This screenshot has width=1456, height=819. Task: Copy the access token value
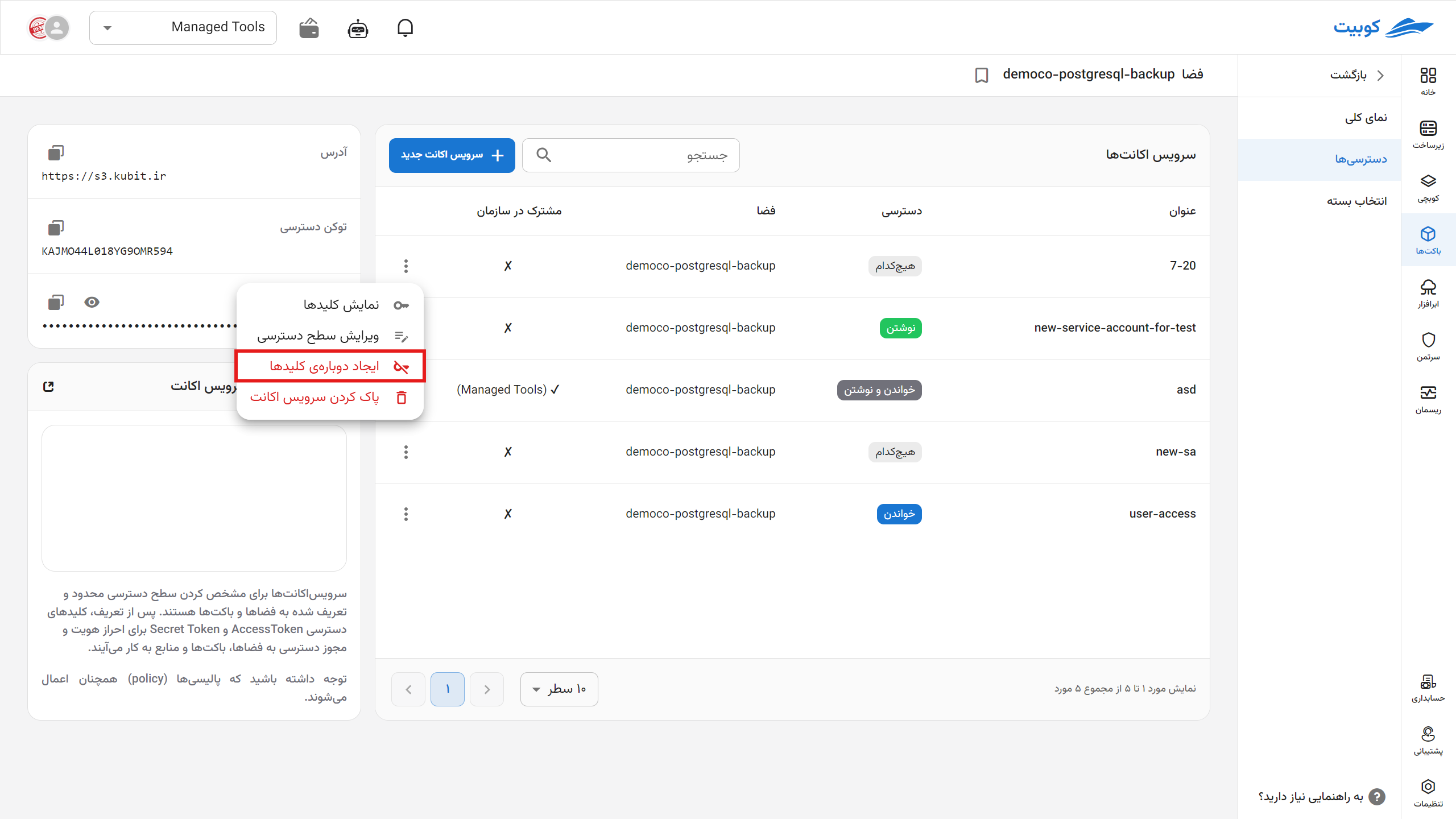click(56, 227)
